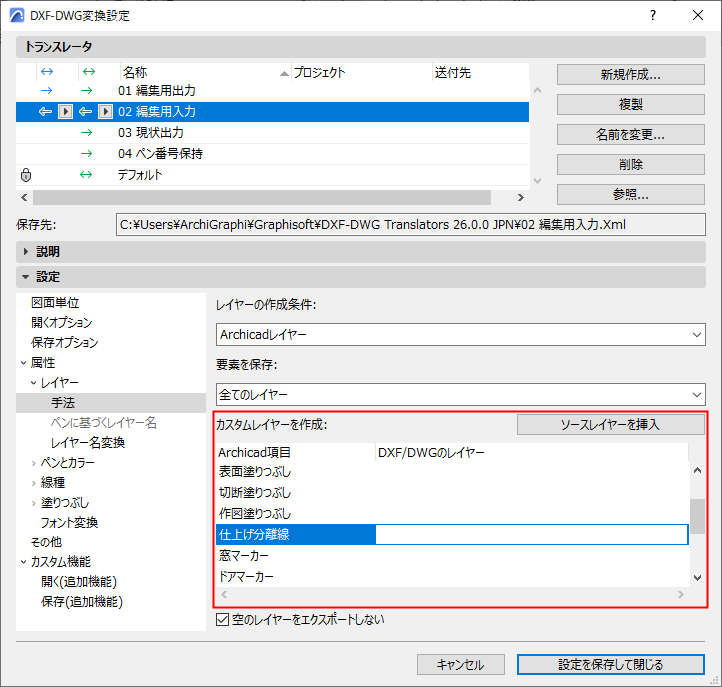Expand the ペンとカラー tree node

click(34, 463)
